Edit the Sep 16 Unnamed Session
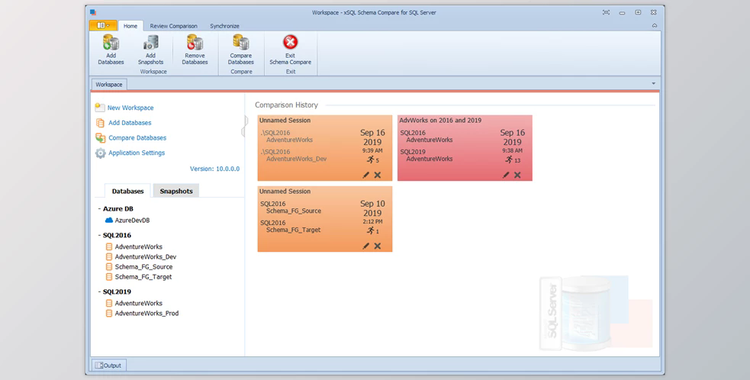Image resolution: width=750 pixels, height=380 pixels. pos(366,175)
